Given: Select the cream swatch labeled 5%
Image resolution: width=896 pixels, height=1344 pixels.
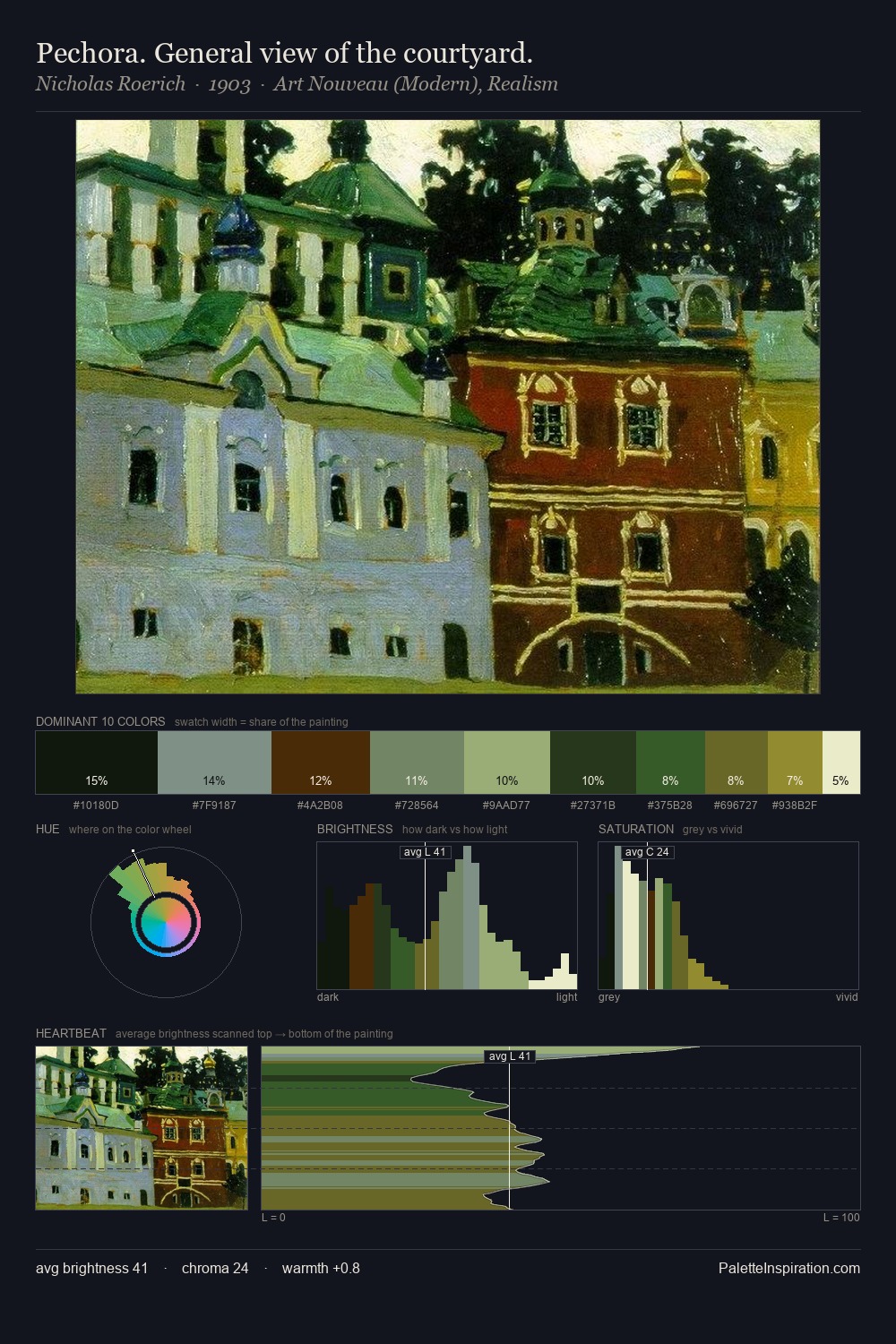Looking at the screenshot, I should [841, 762].
